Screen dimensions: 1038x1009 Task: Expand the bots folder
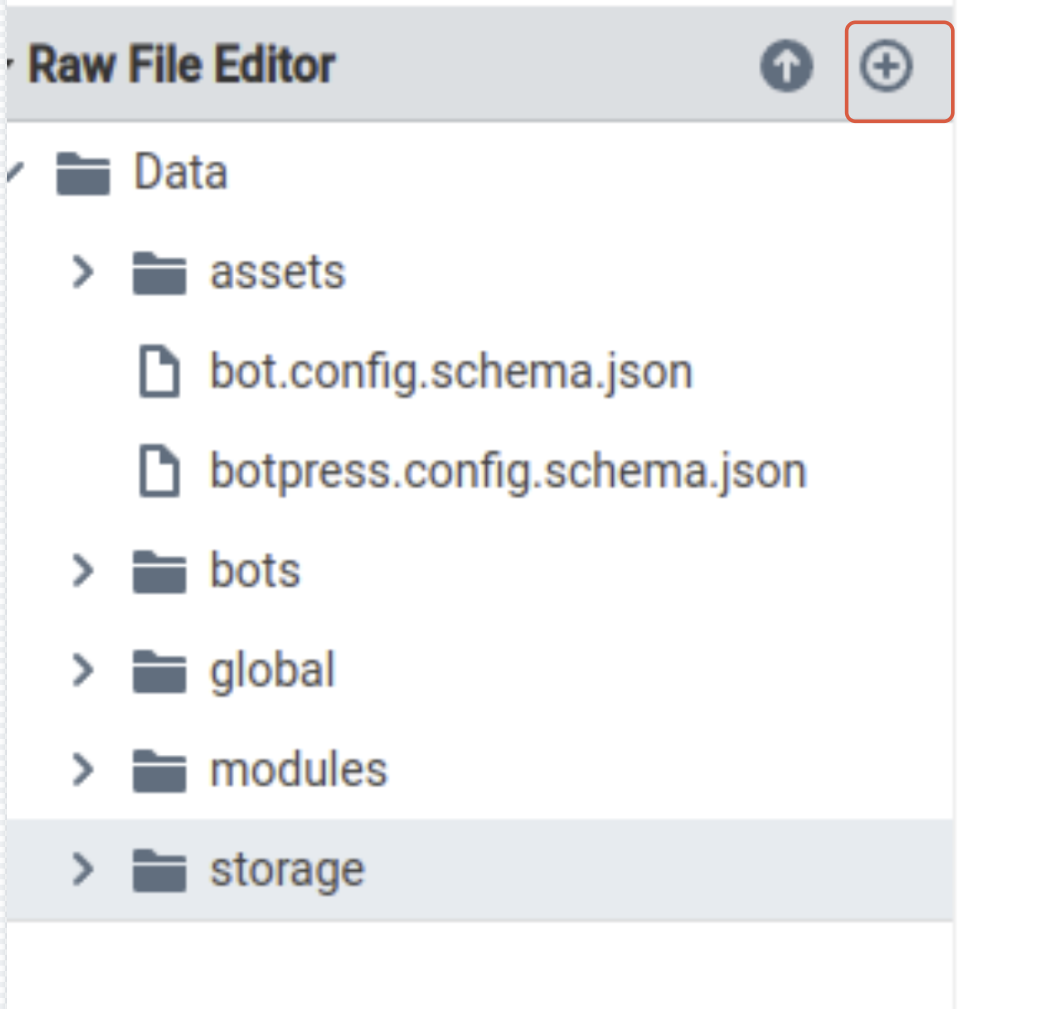coord(83,570)
